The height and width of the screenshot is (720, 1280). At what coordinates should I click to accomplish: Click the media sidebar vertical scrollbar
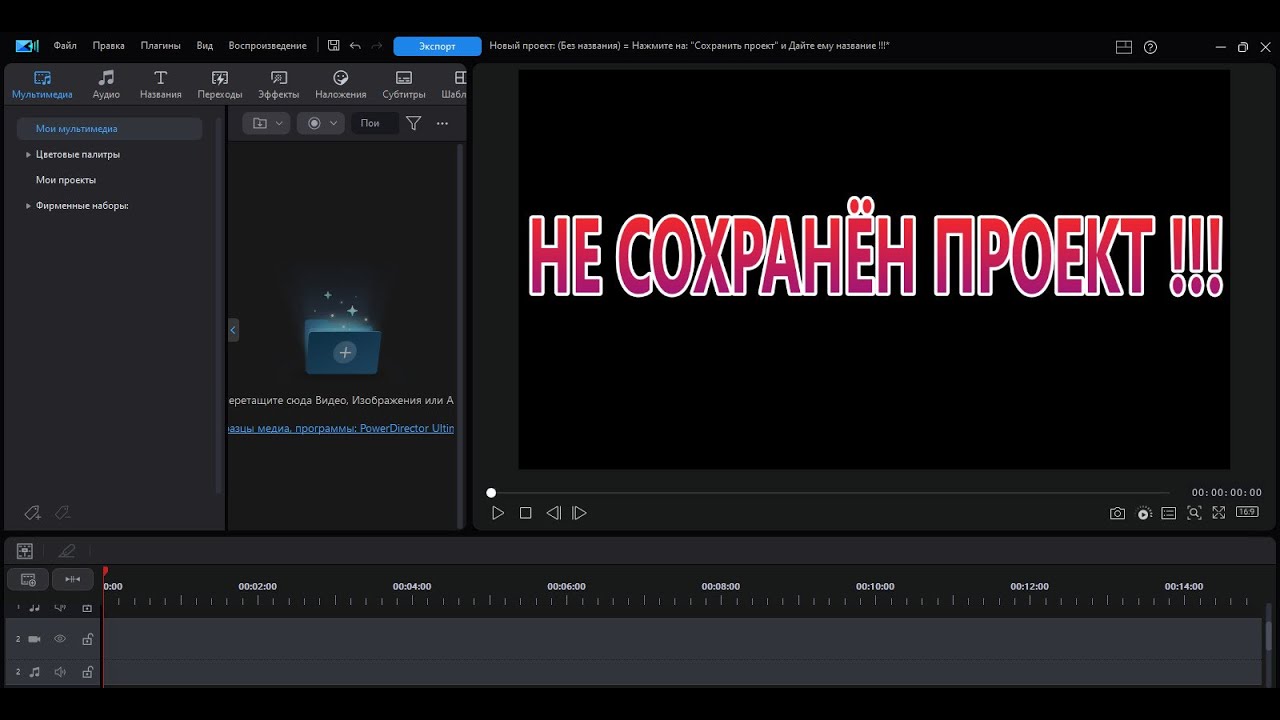pos(219,305)
